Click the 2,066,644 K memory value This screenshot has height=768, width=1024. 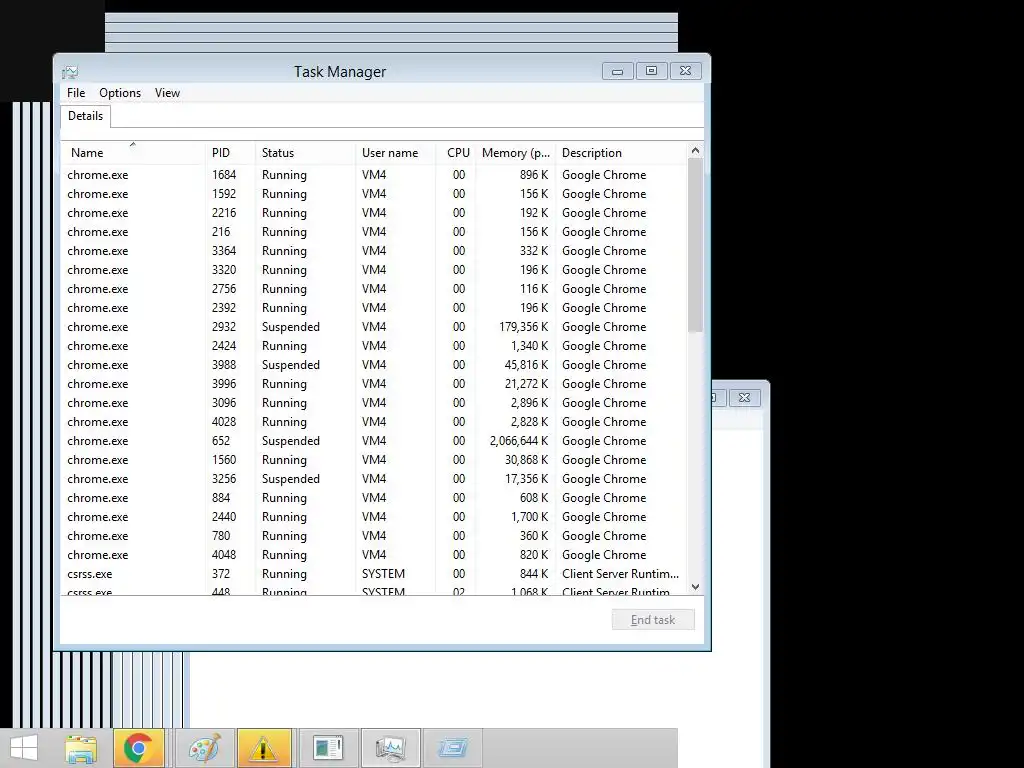click(x=519, y=441)
